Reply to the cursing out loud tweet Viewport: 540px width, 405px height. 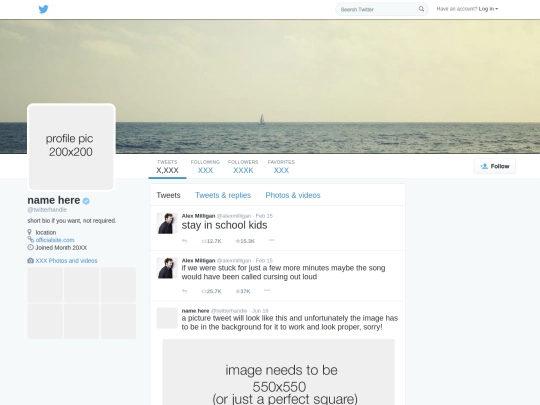185,291
